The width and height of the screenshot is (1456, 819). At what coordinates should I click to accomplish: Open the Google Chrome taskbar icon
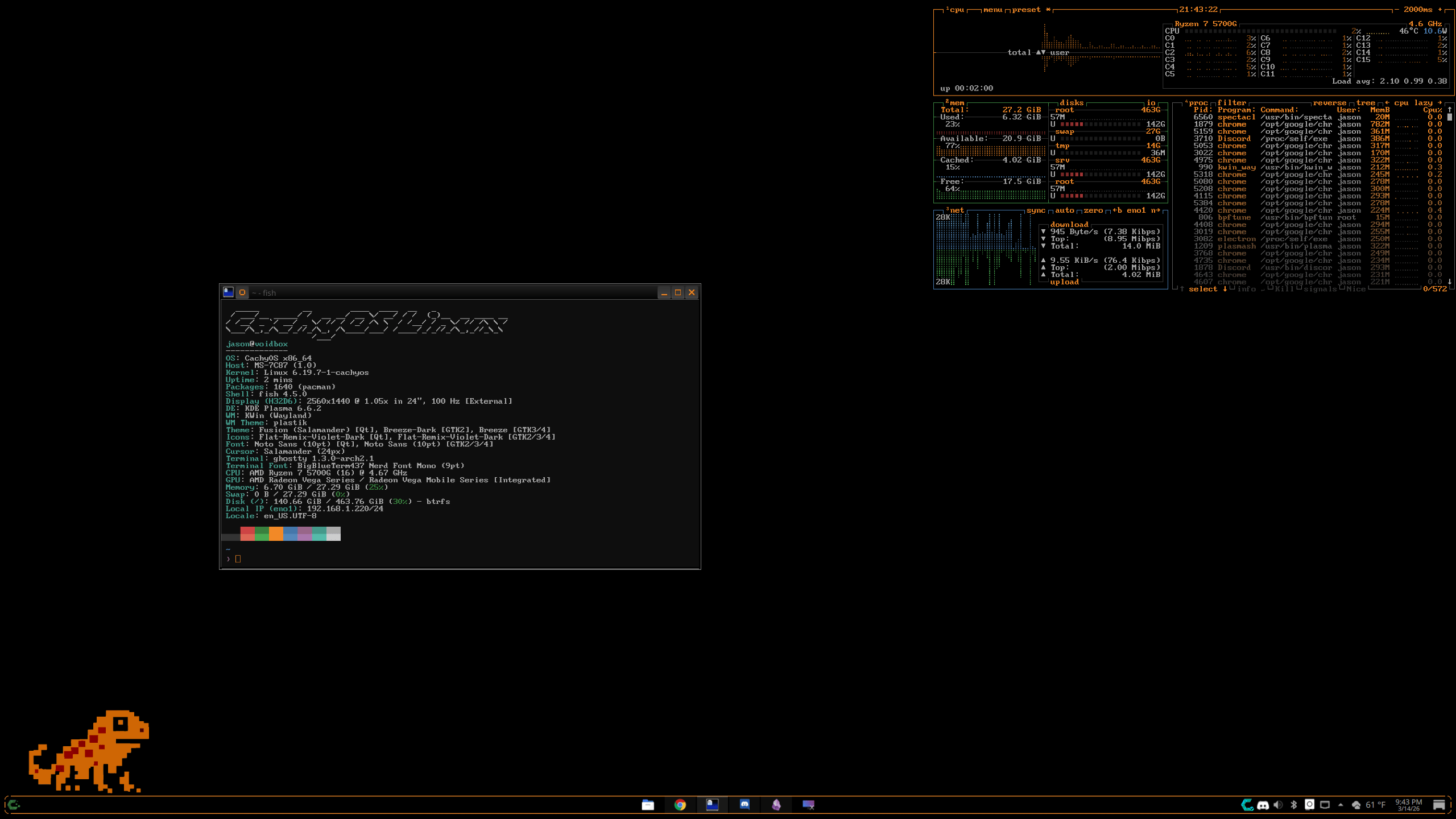coord(680,804)
